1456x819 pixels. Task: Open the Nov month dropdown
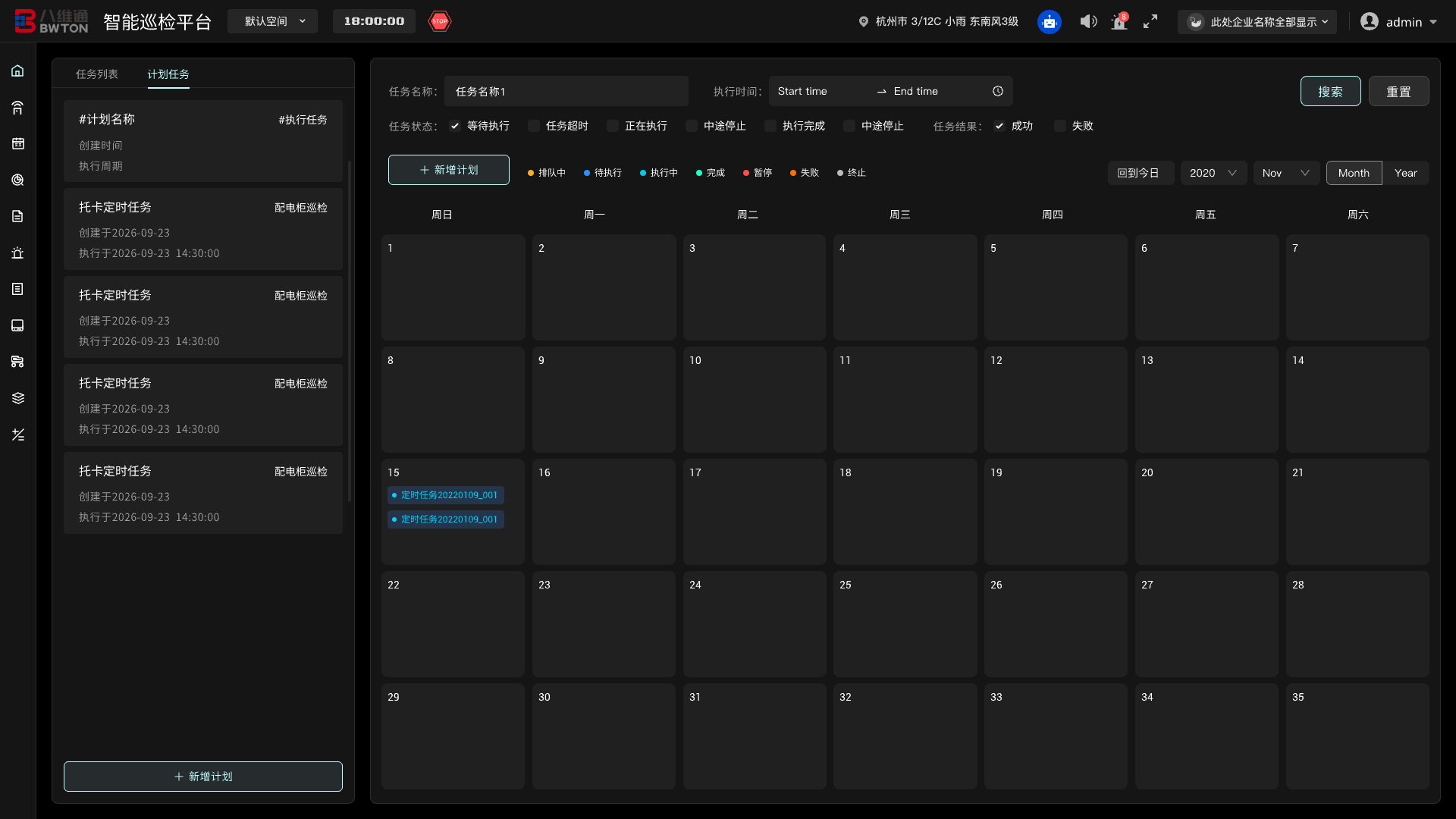[1285, 173]
